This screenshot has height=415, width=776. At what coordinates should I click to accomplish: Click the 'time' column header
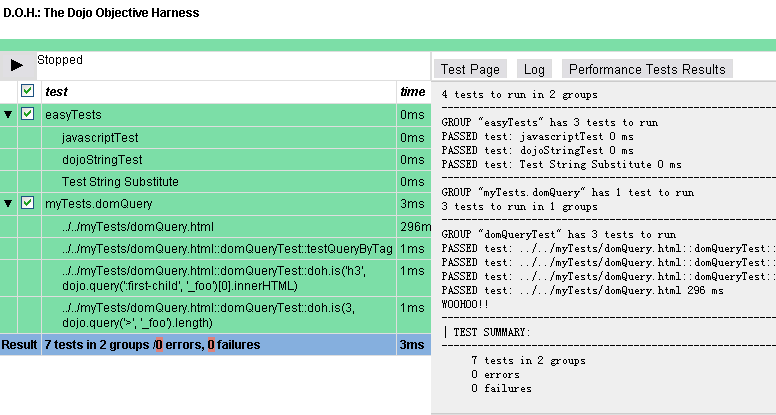pos(413,92)
